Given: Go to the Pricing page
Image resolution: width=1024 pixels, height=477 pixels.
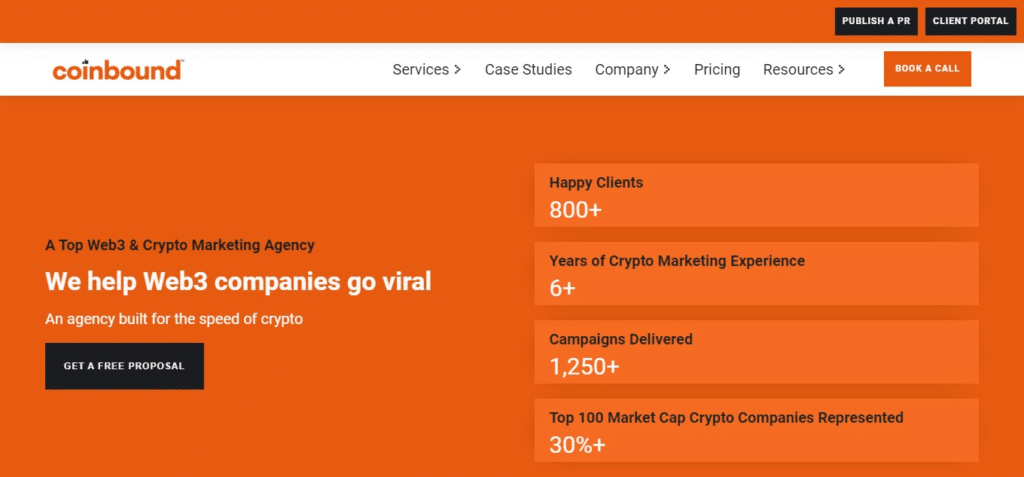Looking at the screenshot, I should pos(717,70).
